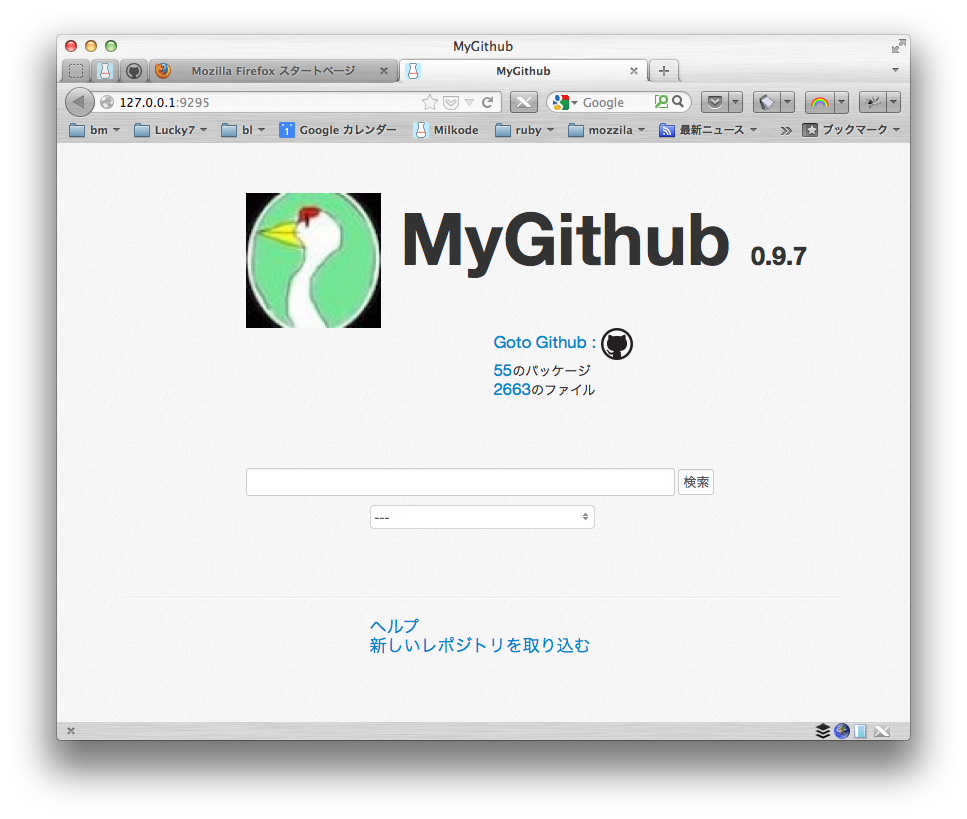
Task: Click the Pocket toolbar button
Action: coord(715,102)
